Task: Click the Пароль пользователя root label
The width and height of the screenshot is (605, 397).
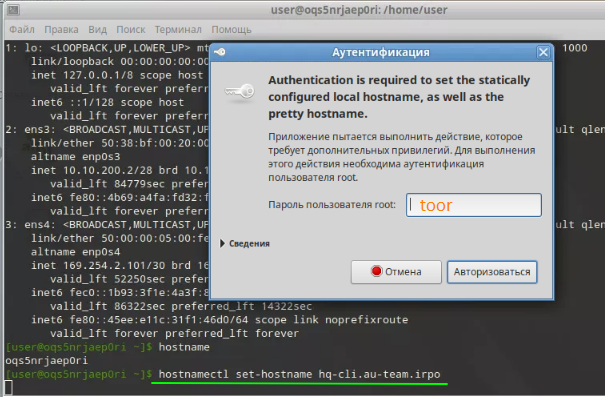Action: coord(332,204)
